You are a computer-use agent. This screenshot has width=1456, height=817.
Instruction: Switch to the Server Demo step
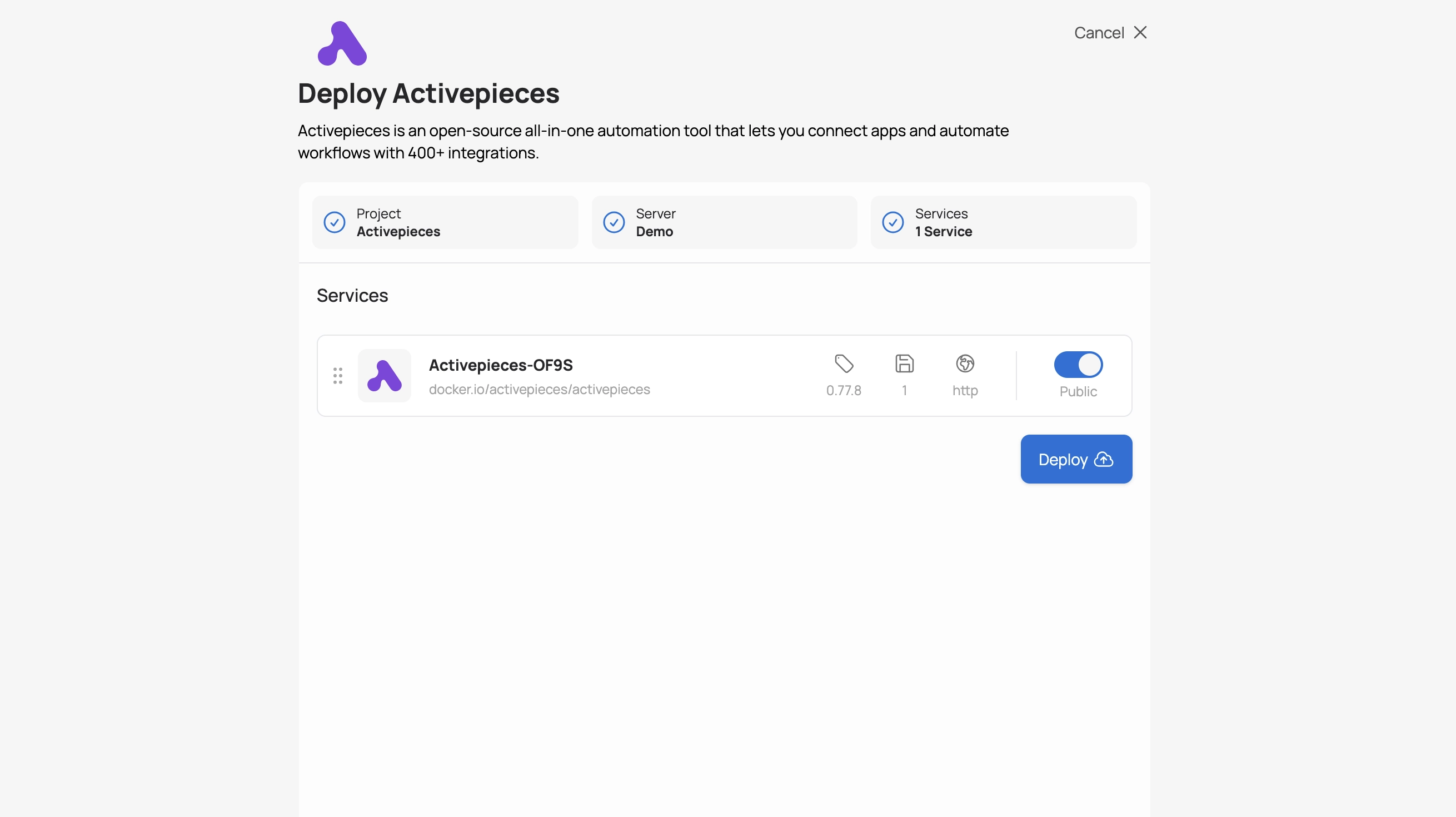pyautogui.click(x=724, y=222)
